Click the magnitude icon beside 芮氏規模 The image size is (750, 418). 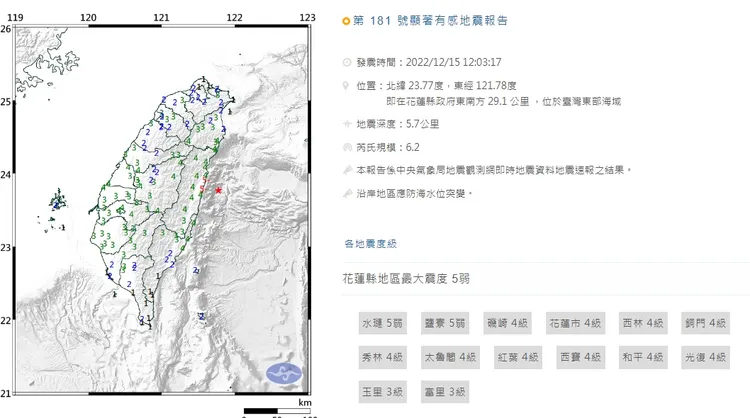[x=347, y=147]
